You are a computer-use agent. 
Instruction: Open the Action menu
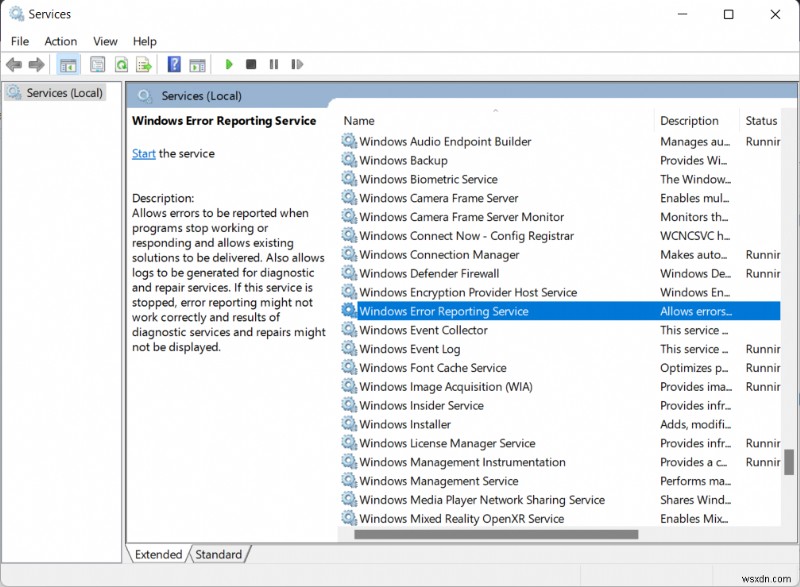(x=61, y=41)
